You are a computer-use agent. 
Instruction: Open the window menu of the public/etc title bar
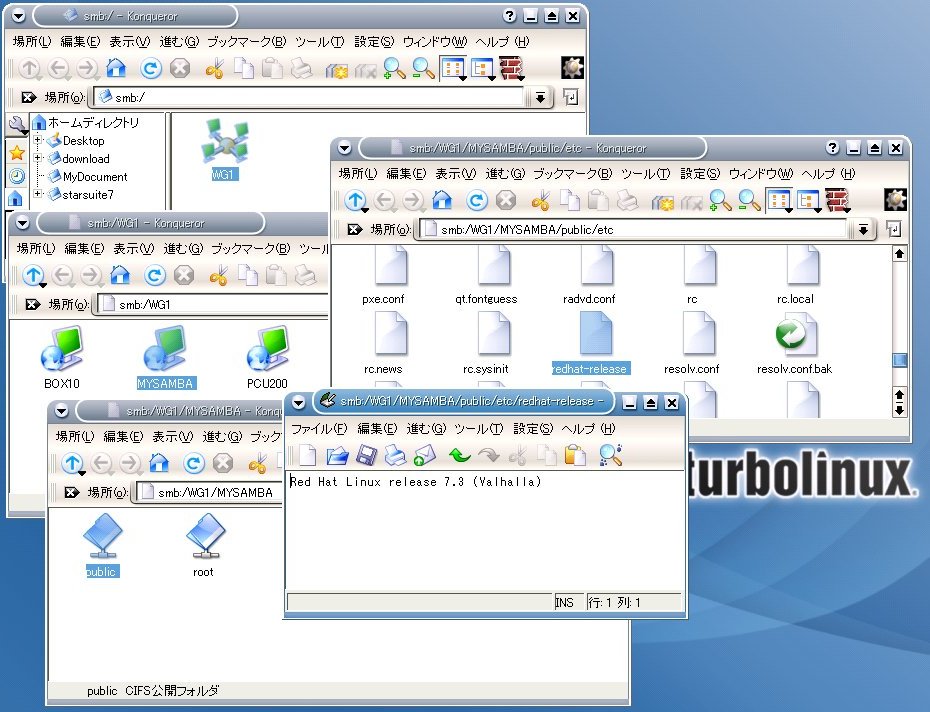coord(345,148)
